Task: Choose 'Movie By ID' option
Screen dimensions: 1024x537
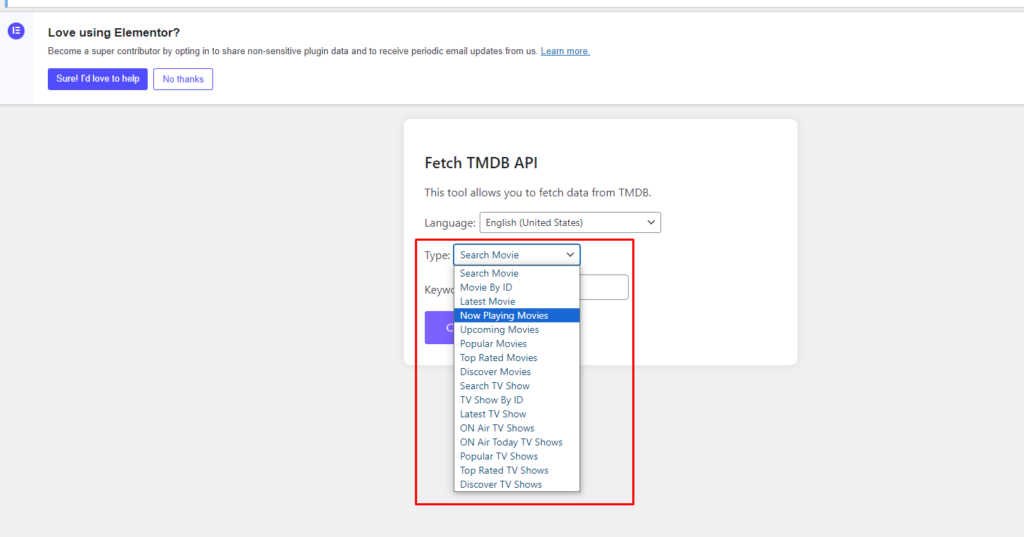Action: click(517, 287)
